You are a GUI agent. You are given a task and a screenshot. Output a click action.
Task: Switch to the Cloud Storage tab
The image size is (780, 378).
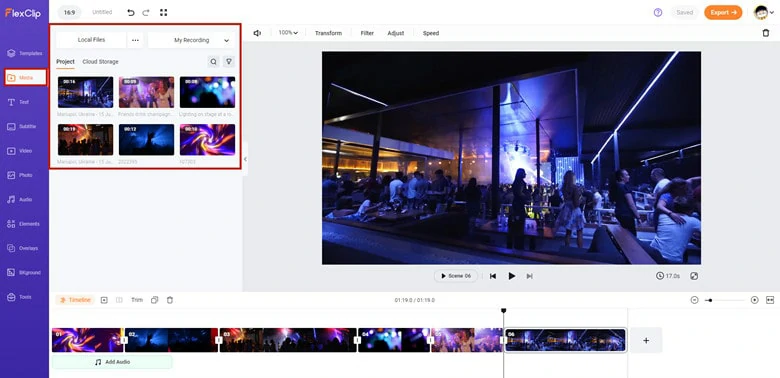point(100,62)
